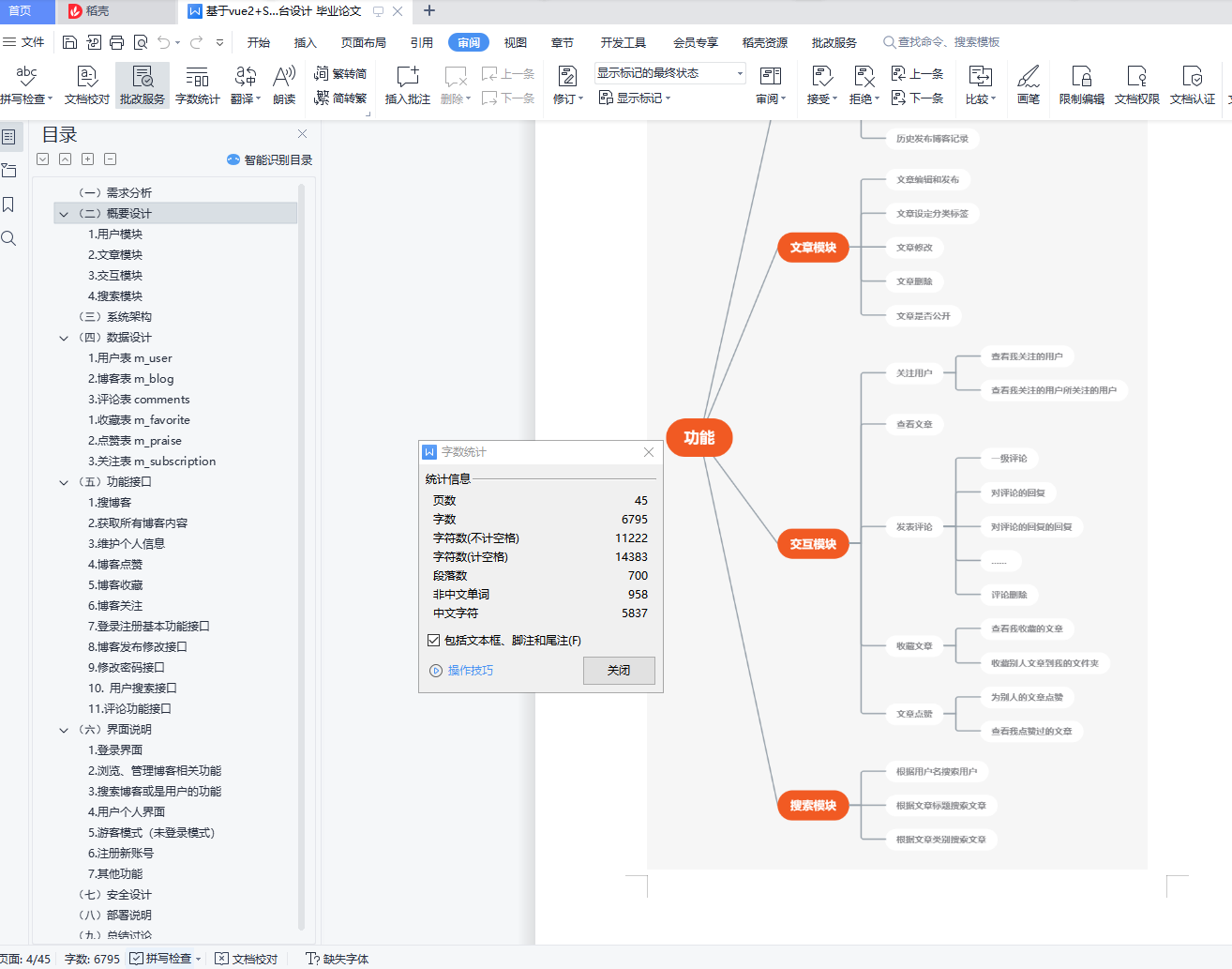Select the 画笔 pen tool
This screenshot has height=969, width=1232.
click(x=1029, y=84)
